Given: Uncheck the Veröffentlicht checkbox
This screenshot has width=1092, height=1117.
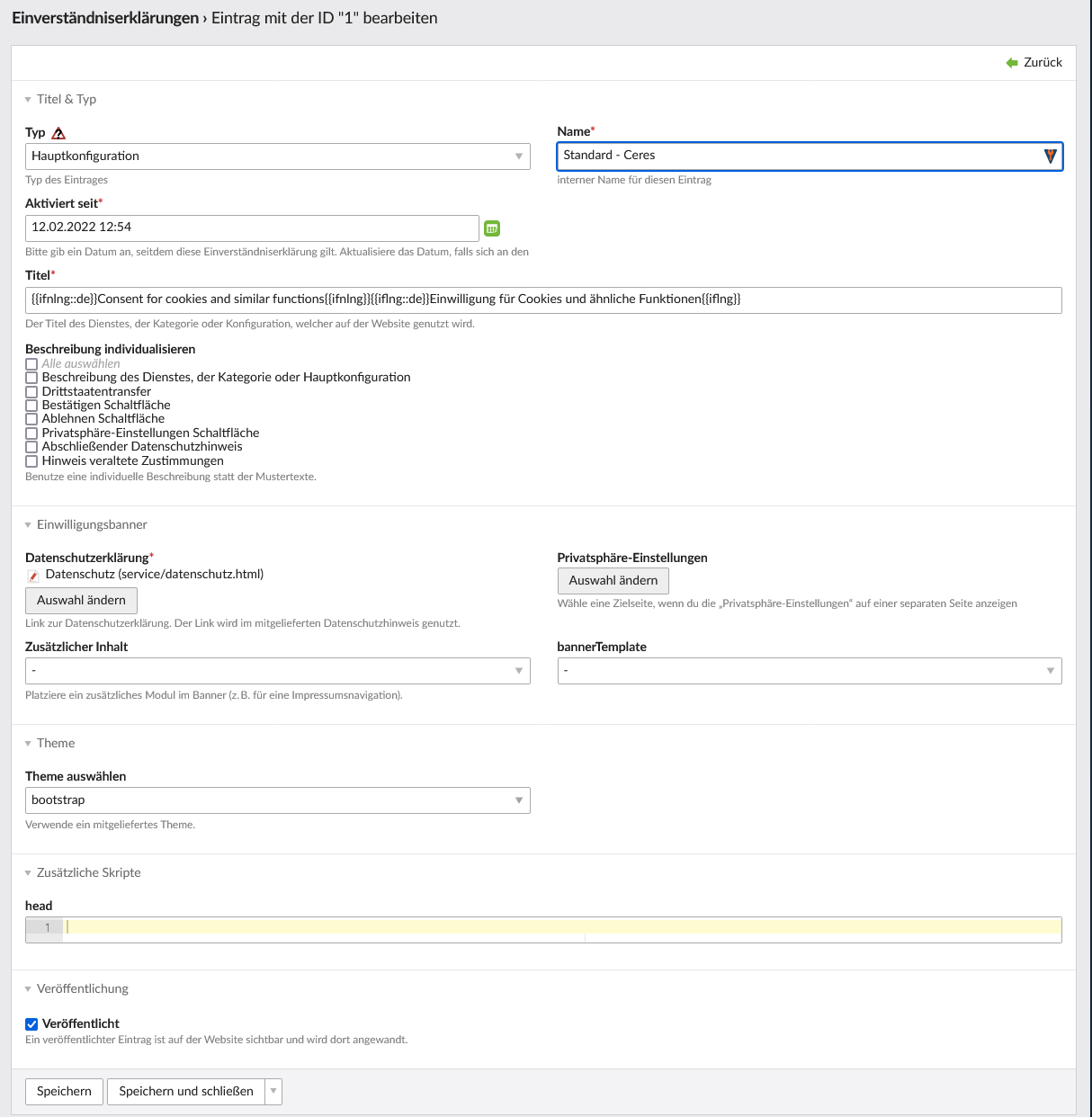Looking at the screenshot, I should [31, 1024].
